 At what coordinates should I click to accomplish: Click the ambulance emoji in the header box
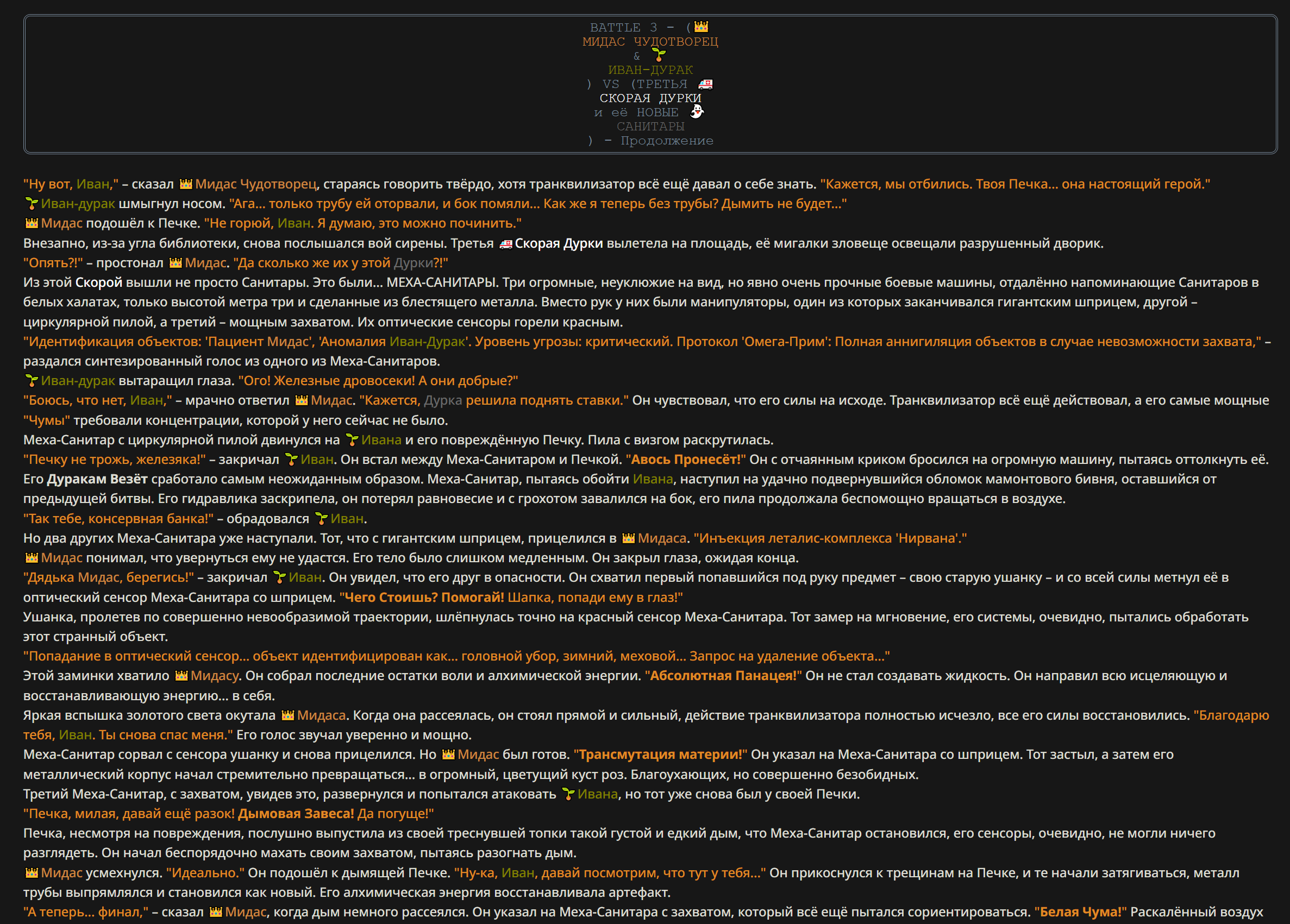click(705, 84)
